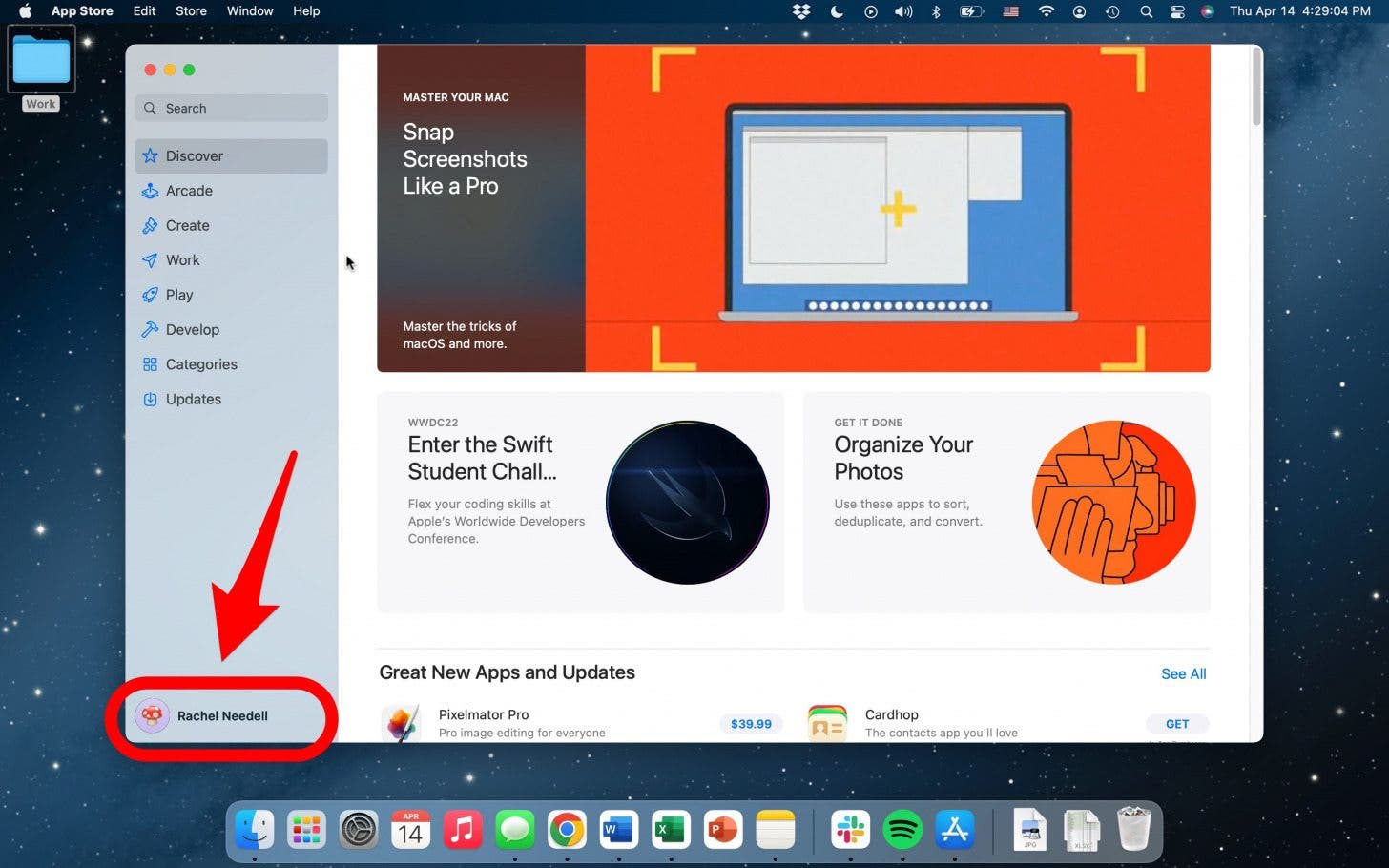Open the Trash from the Dock
Image resolution: width=1389 pixels, height=868 pixels.
1133,830
